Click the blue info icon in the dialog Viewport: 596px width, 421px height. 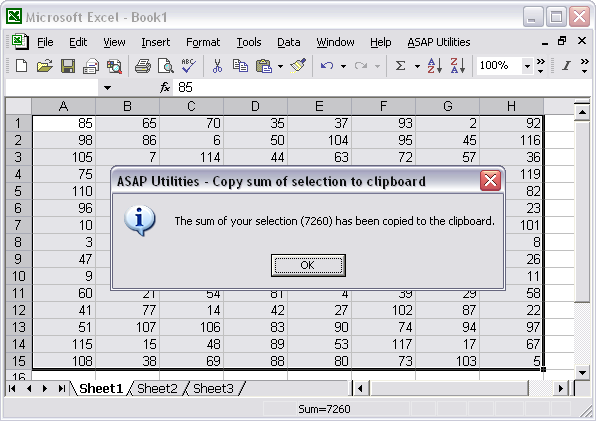click(x=140, y=221)
